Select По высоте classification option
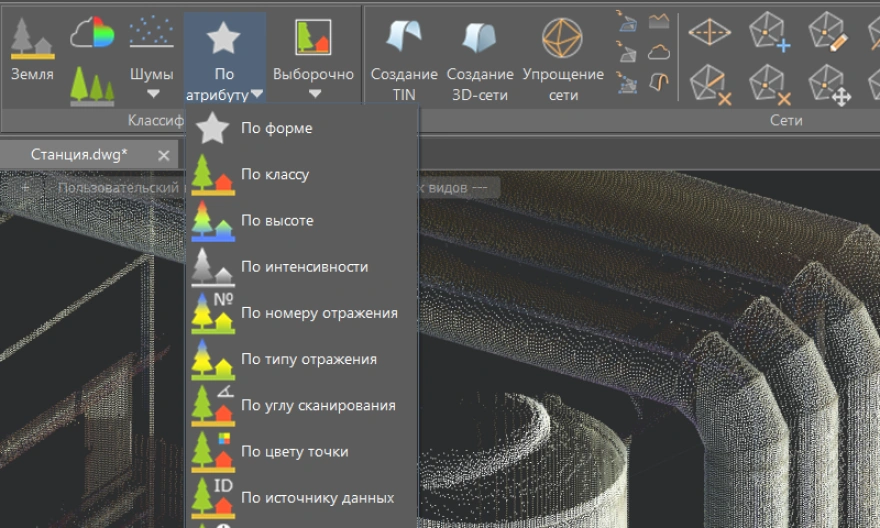Image resolution: width=880 pixels, height=528 pixels. [x=277, y=221]
